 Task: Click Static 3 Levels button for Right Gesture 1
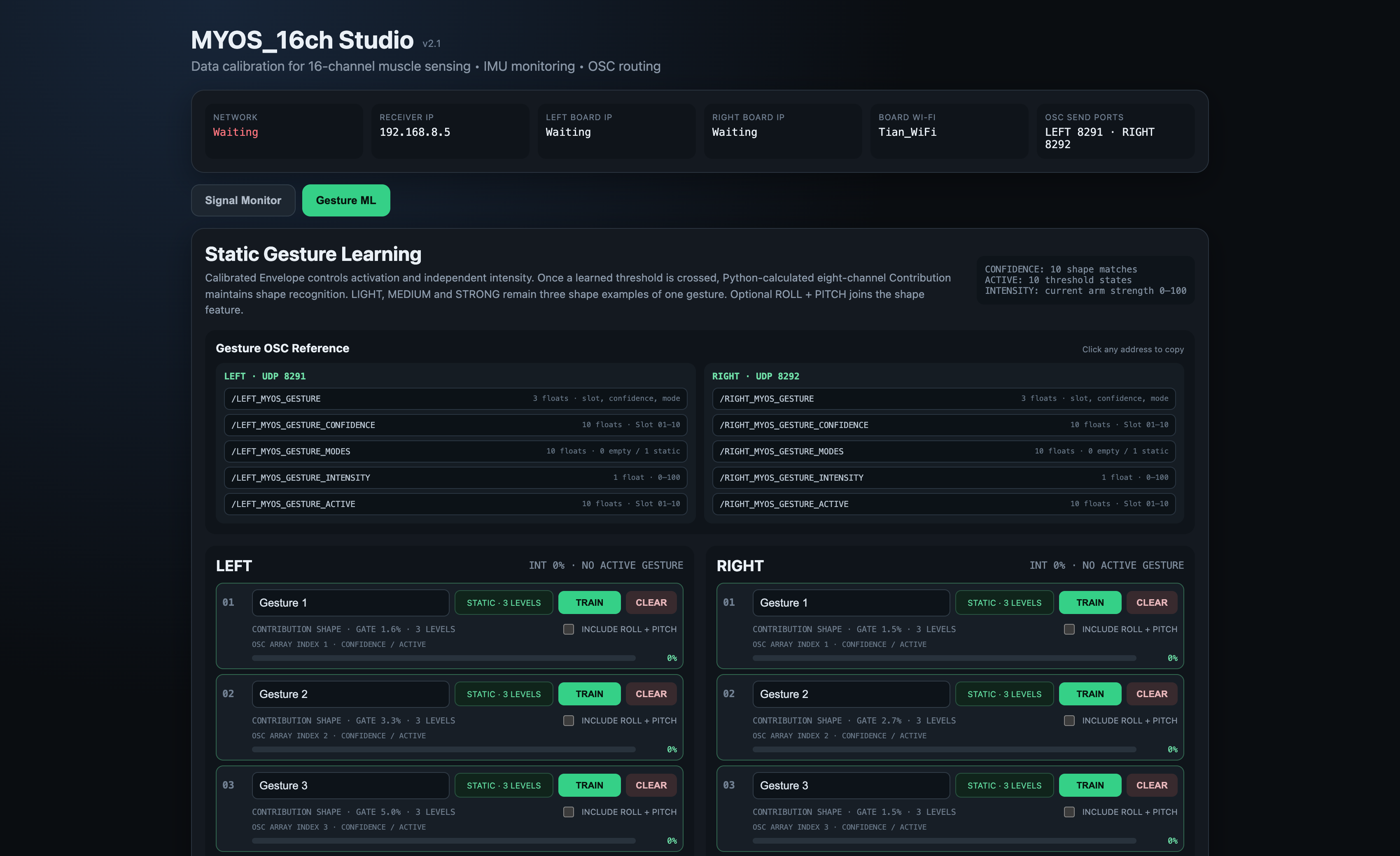[1004, 602]
